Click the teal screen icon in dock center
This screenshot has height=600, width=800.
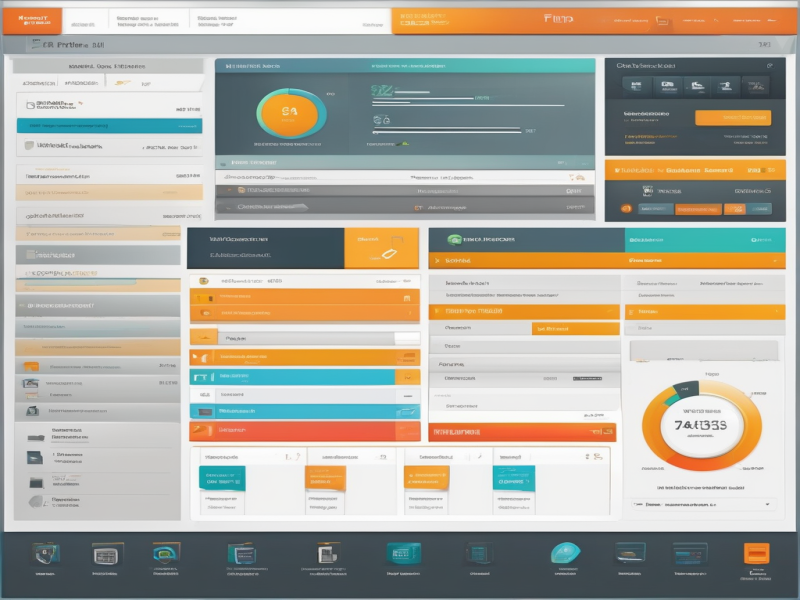pyautogui.click(x=399, y=553)
